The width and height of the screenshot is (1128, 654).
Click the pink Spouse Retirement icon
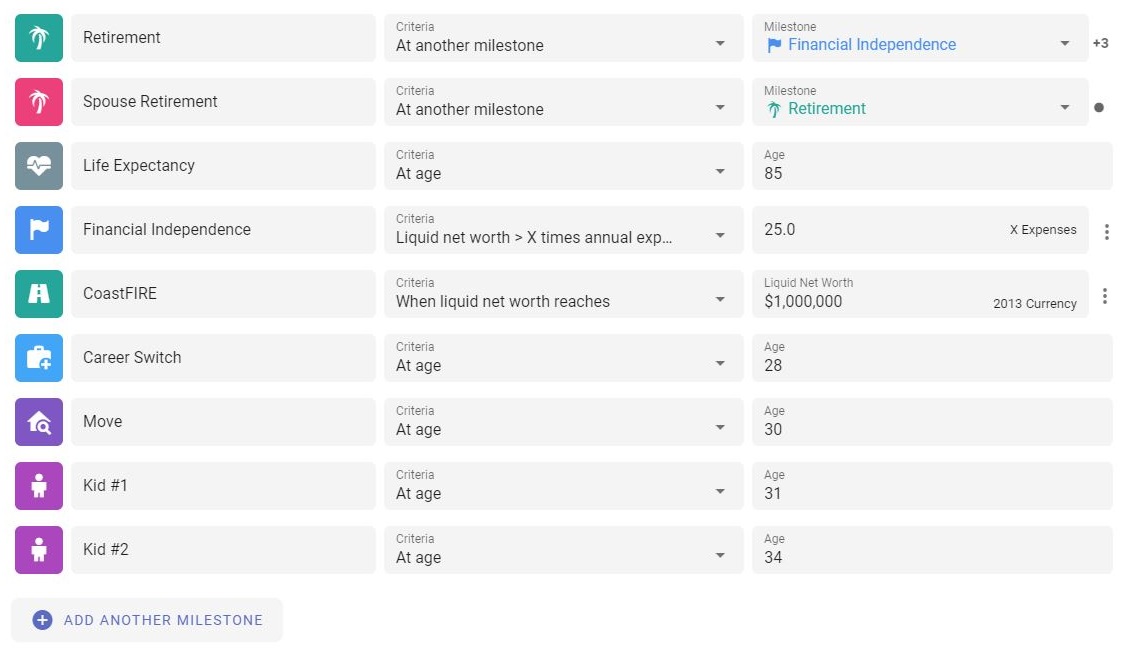39,102
